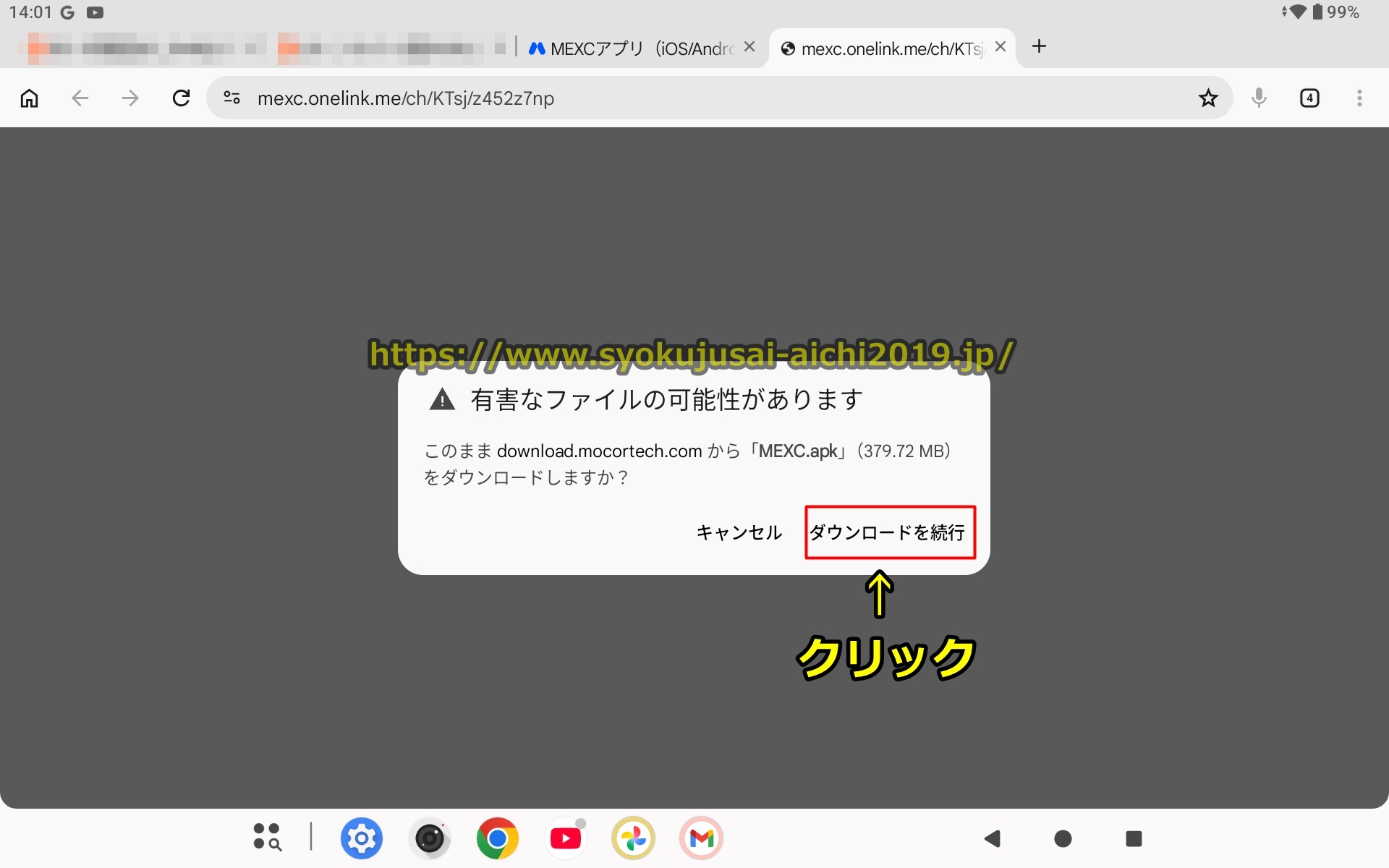
Task: Open site settings icon in address bar
Action: (x=231, y=98)
